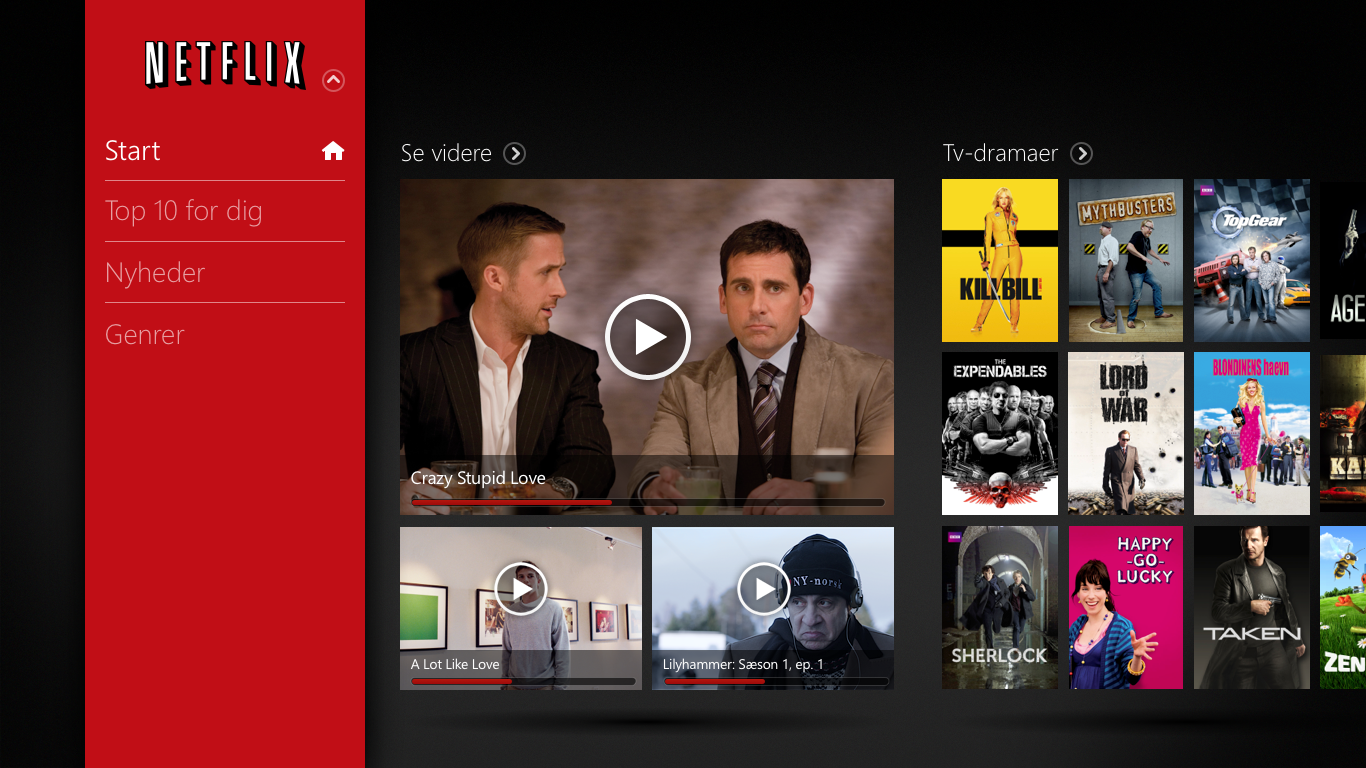Select the Sherlock poster

(x=1000, y=607)
